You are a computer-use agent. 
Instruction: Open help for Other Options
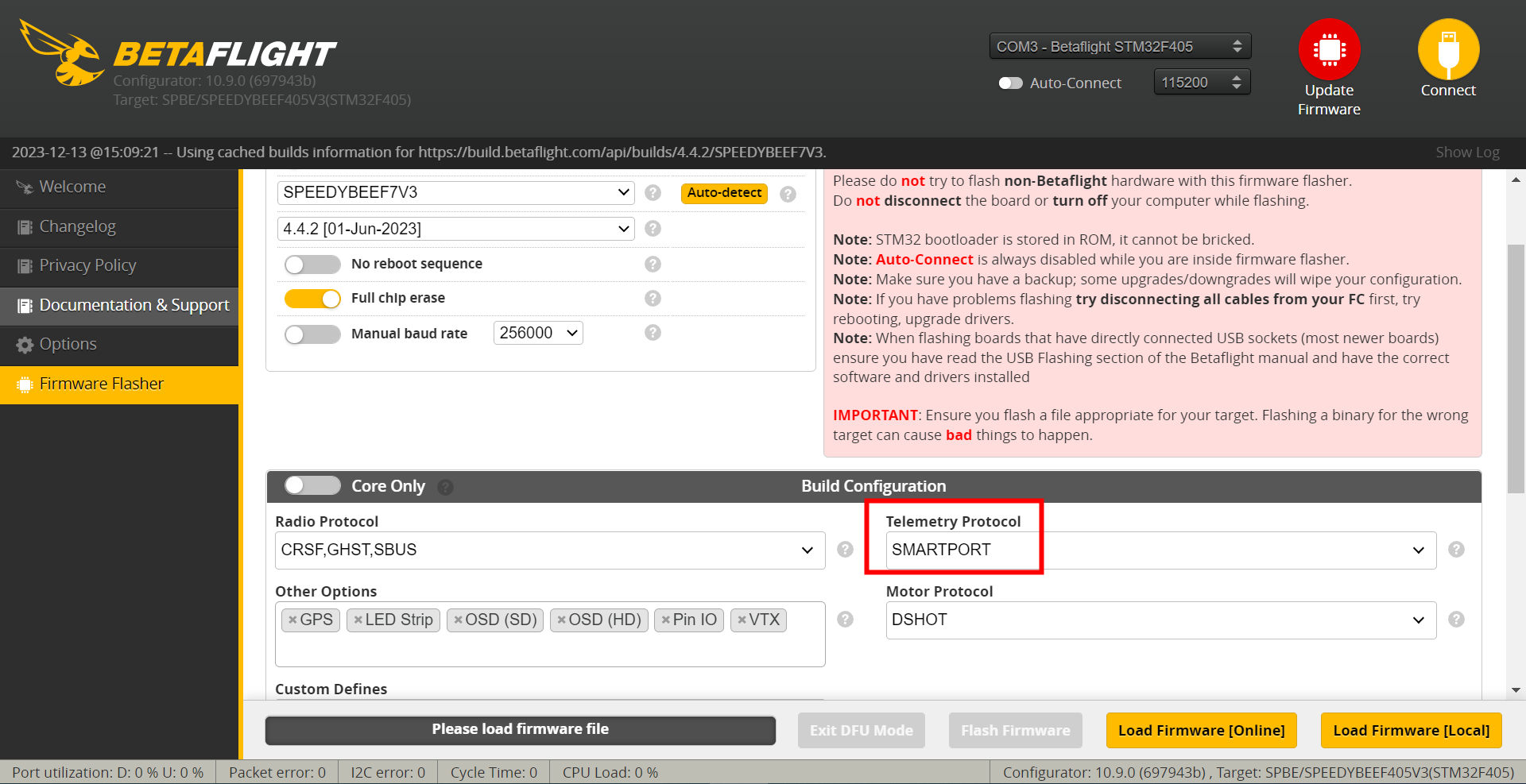click(x=845, y=620)
